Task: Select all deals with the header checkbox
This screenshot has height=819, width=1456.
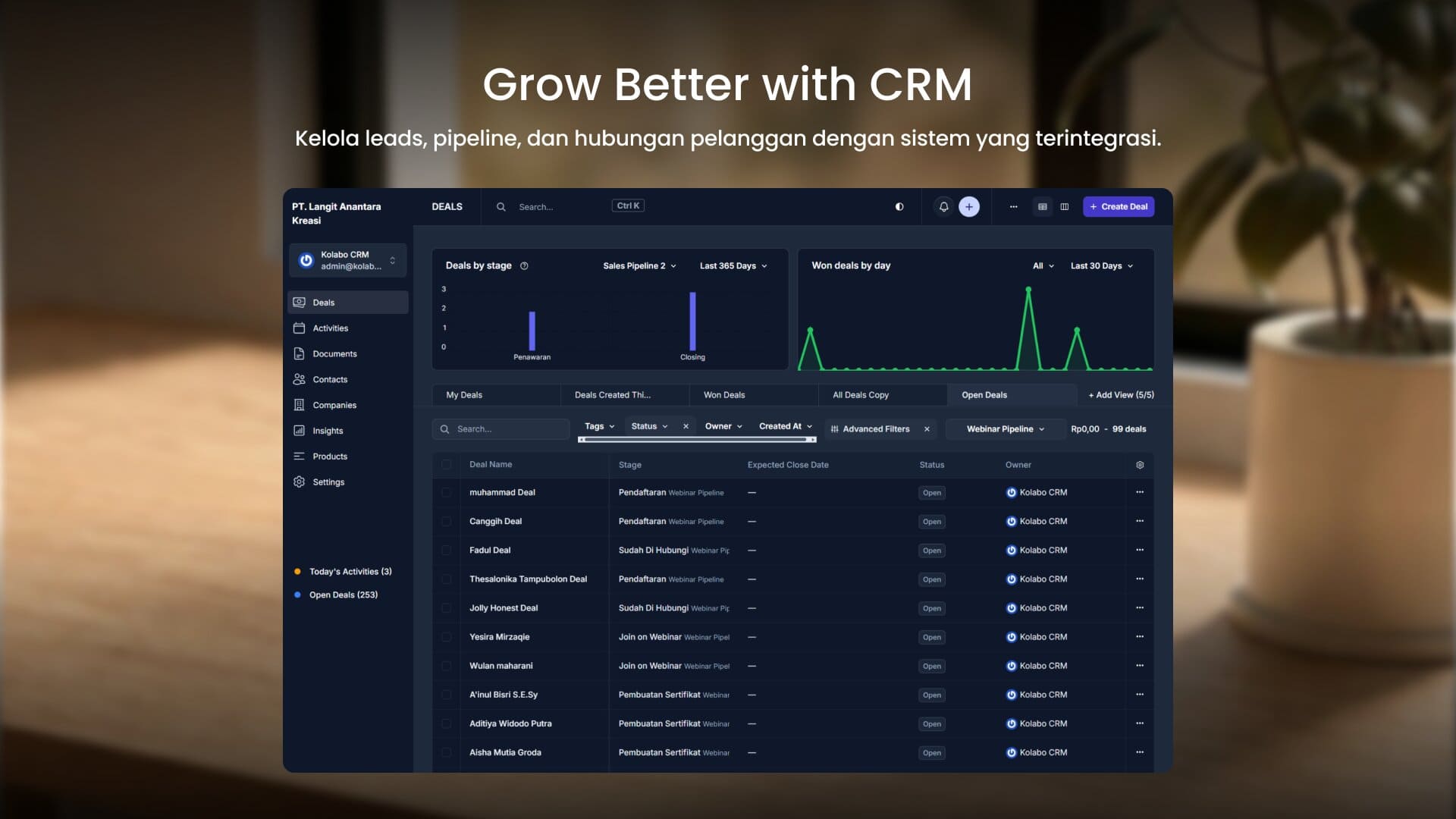Action: [446, 464]
